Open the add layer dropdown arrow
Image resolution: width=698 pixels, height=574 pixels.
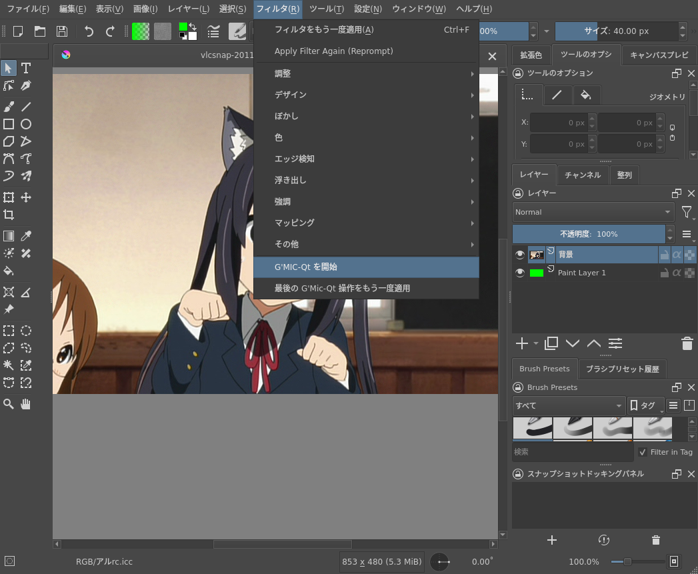click(x=536, y=343)
